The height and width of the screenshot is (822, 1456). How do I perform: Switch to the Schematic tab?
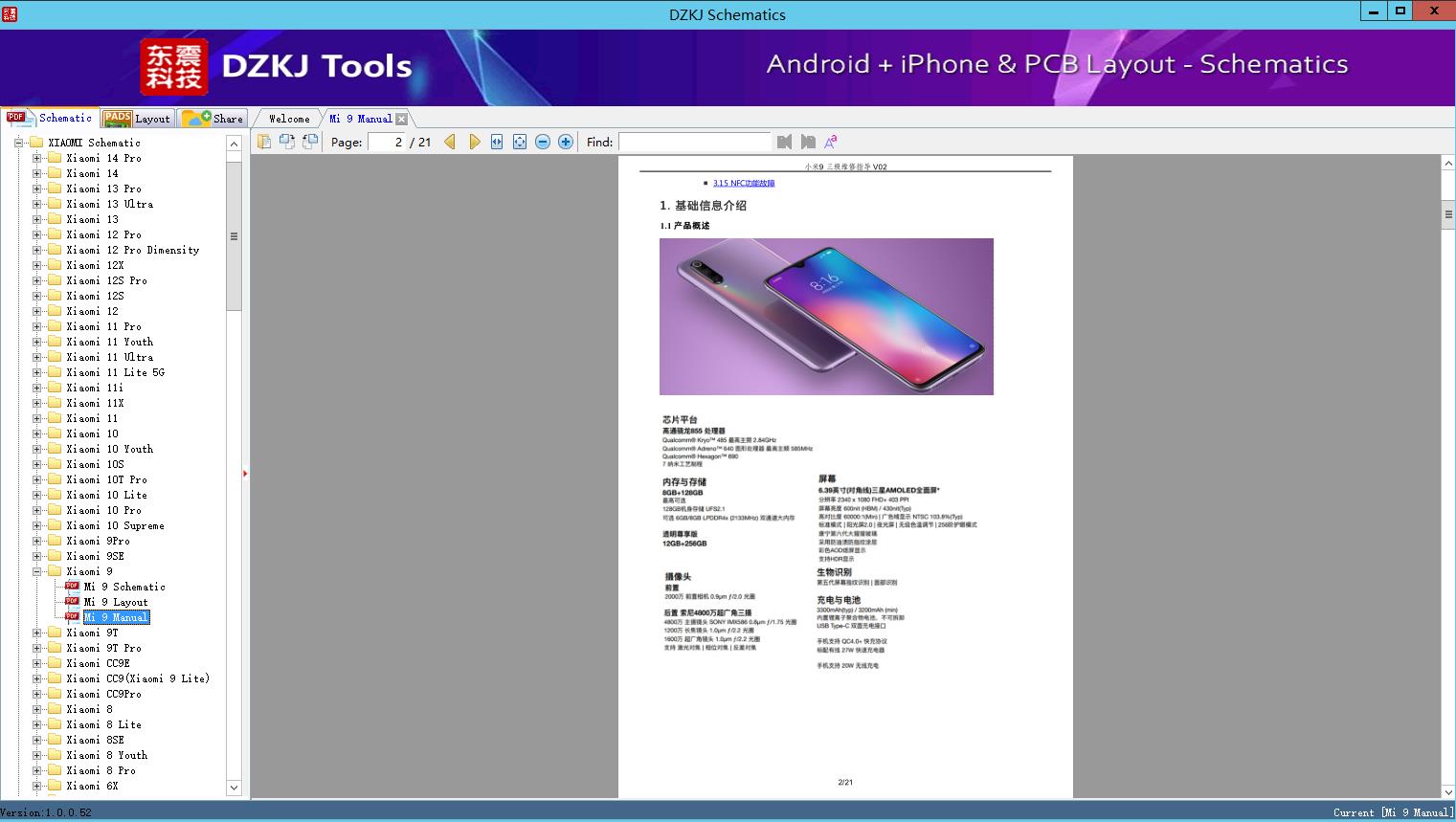point(50,118)
